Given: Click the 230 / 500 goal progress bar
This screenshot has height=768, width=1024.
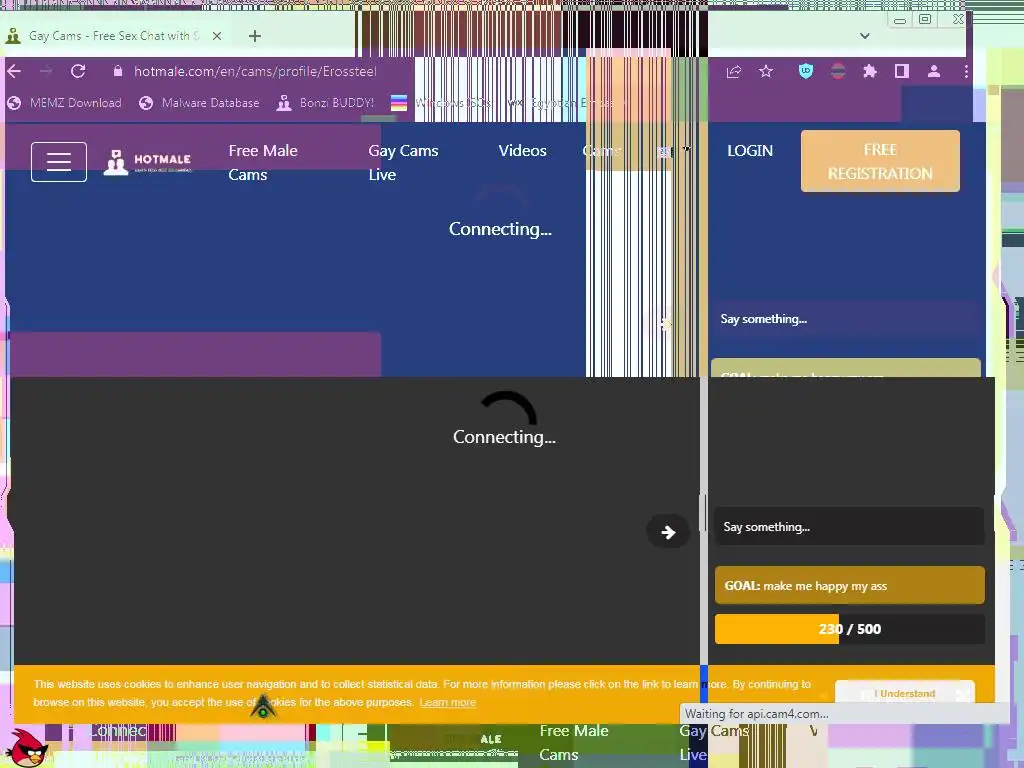Looking at the screenshot, I should [849, 629].
